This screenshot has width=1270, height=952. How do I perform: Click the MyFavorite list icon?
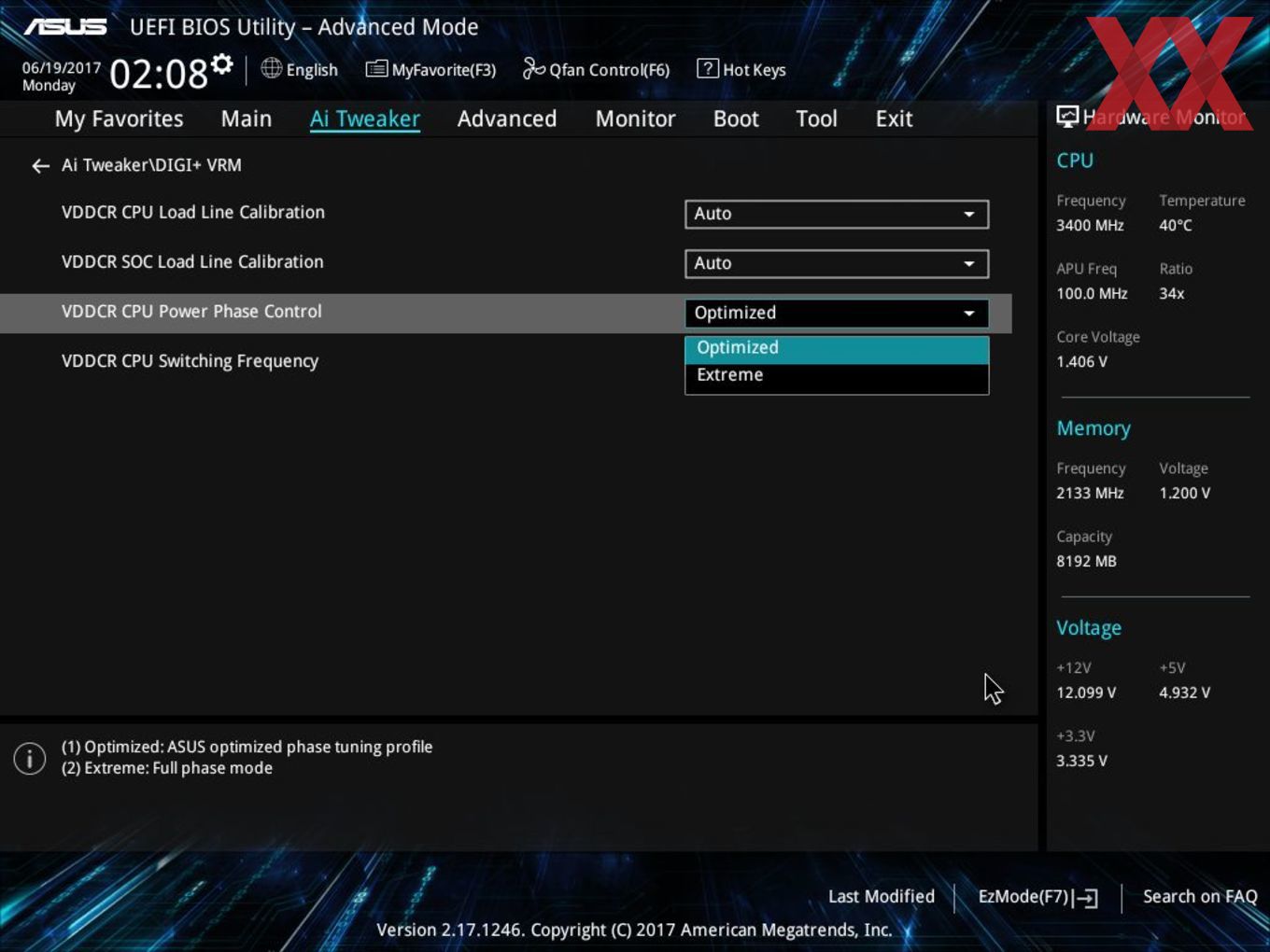(376, 69)
